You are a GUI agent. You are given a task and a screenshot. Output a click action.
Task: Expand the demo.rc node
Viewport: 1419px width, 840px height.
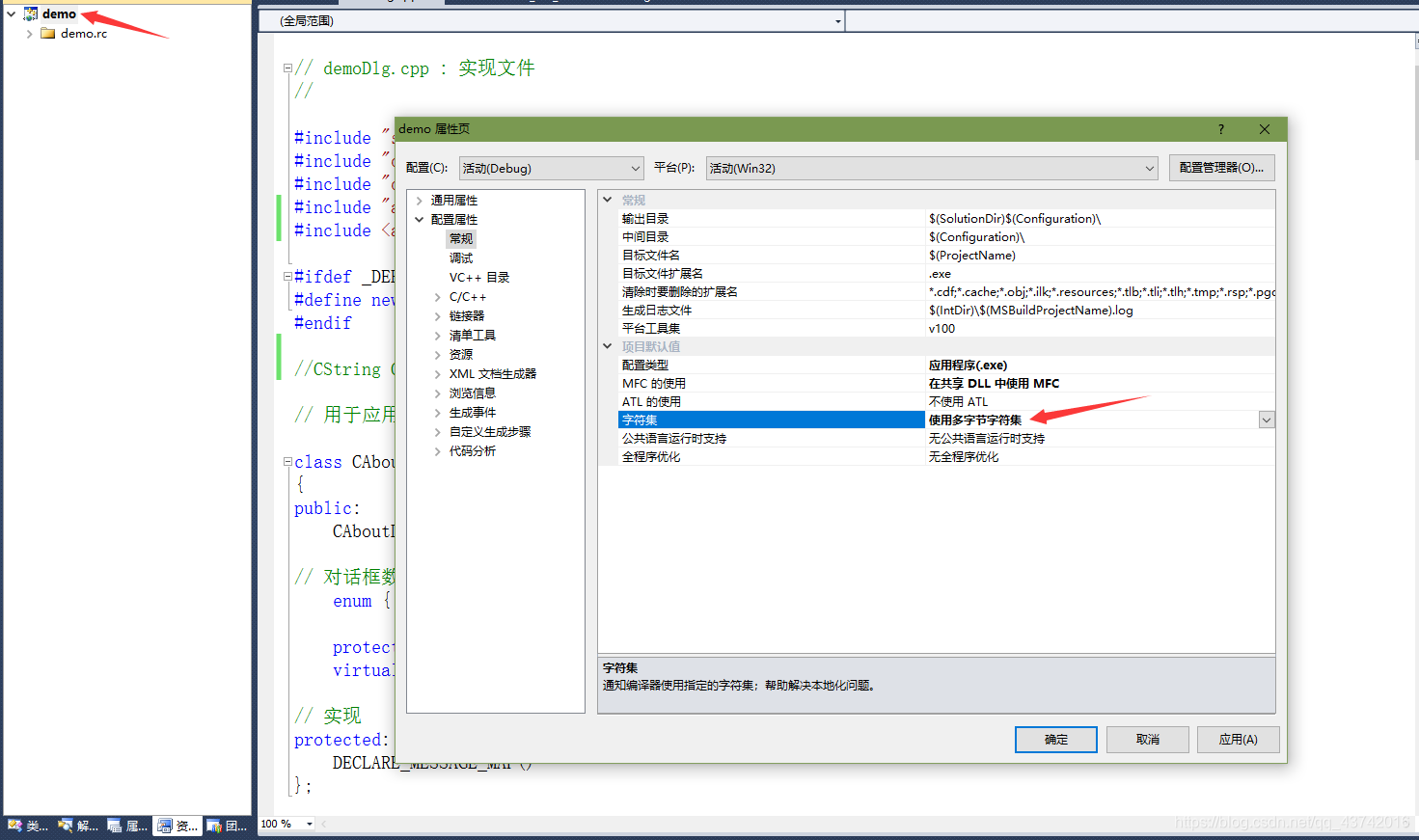click(x=30, y=33)
